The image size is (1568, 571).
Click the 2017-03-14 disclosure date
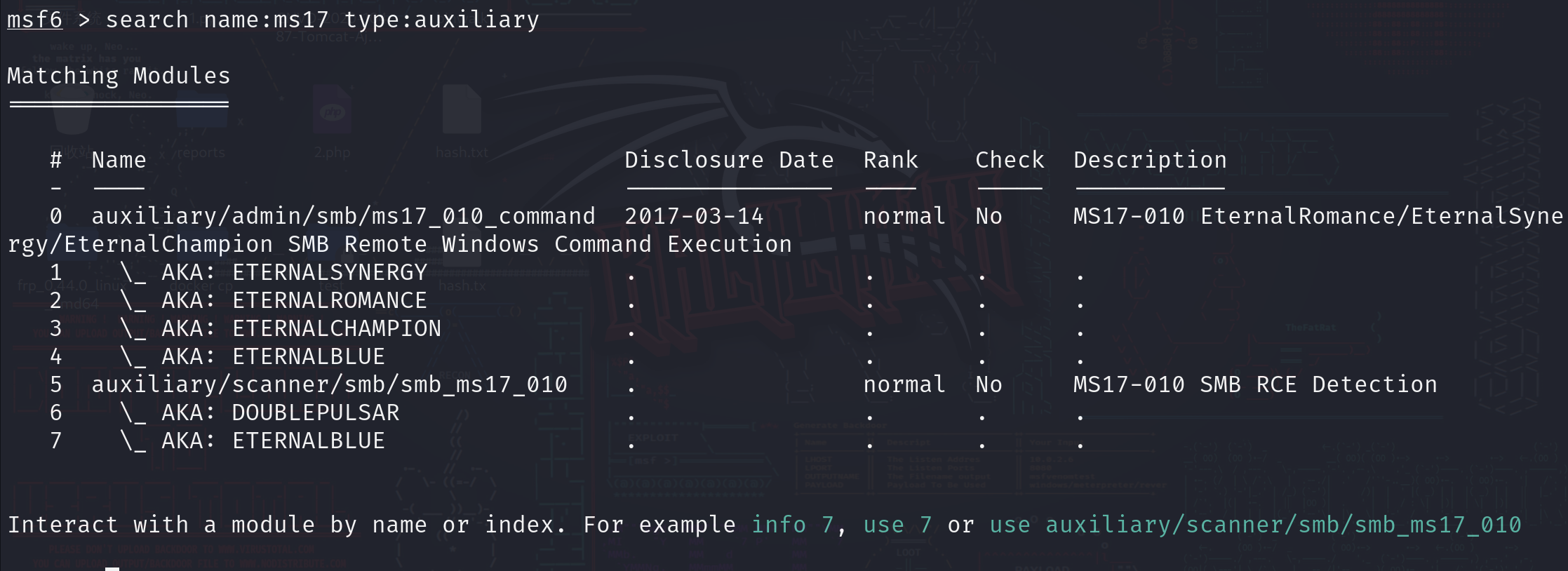pyautogui.click(x=694, y=216)
